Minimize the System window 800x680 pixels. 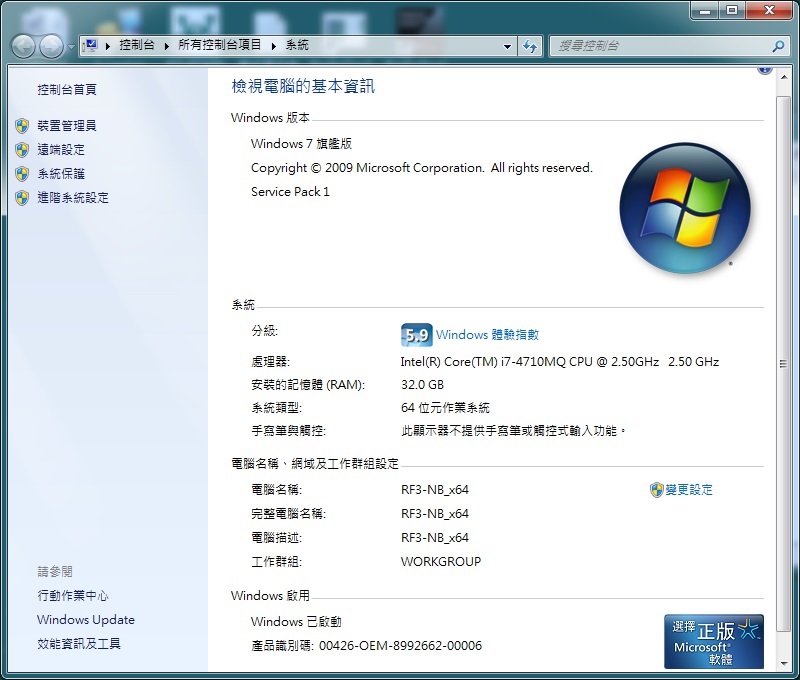click(x=705, y=10)
